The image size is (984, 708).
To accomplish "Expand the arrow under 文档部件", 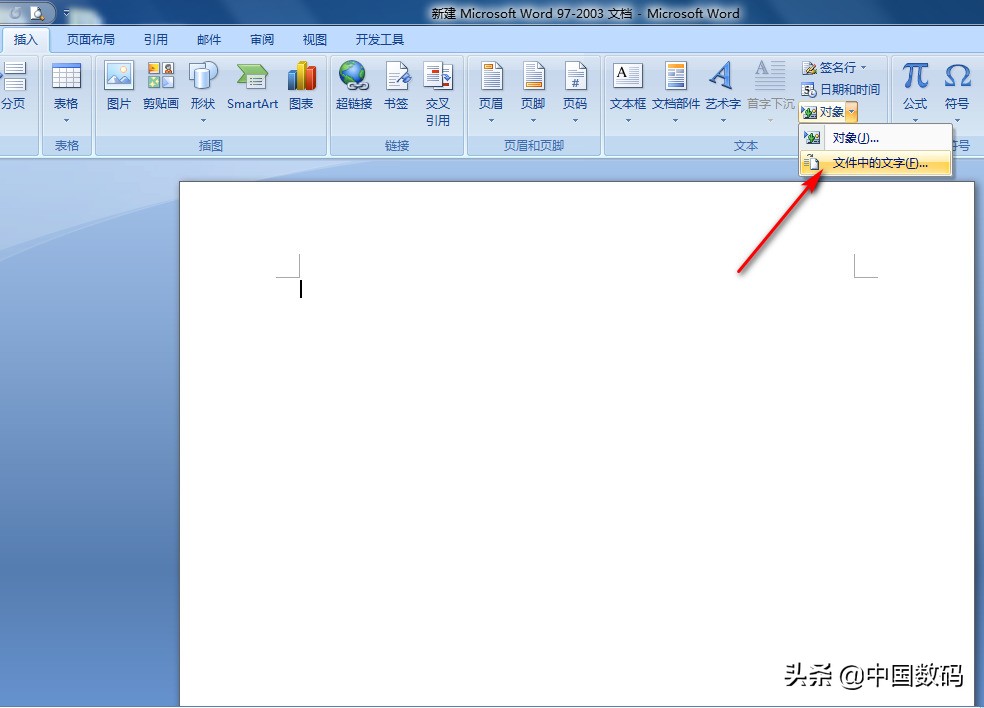I will click(x=675, y=121).
